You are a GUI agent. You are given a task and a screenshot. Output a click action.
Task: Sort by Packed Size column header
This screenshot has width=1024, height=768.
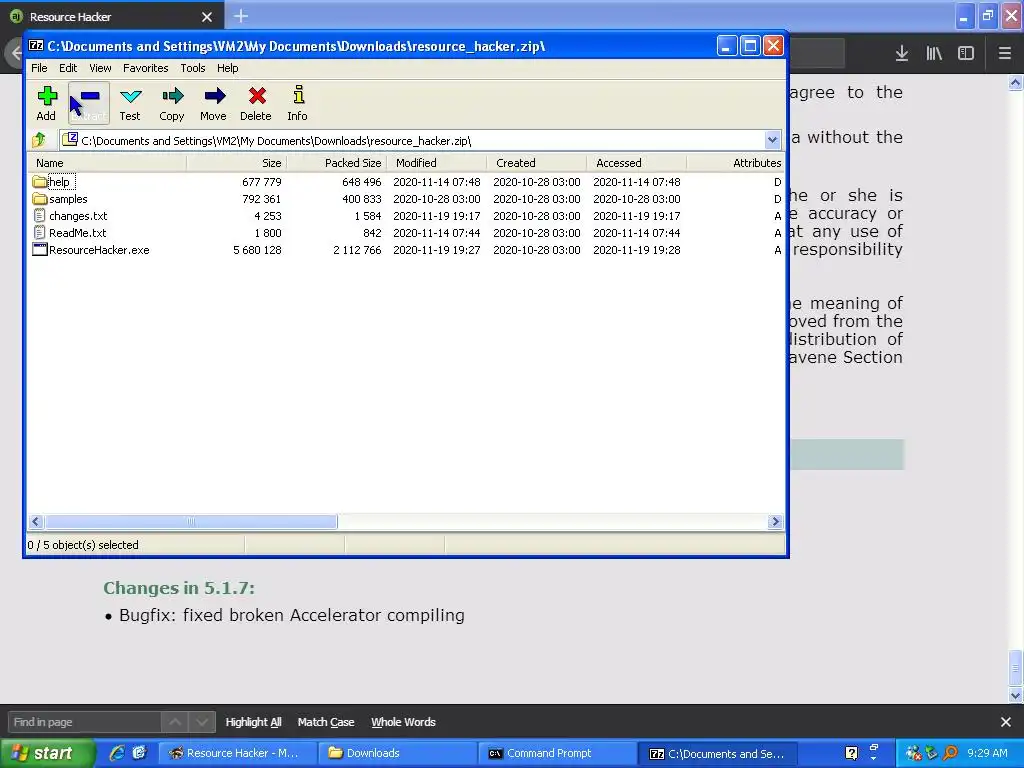tap(336, 163)
